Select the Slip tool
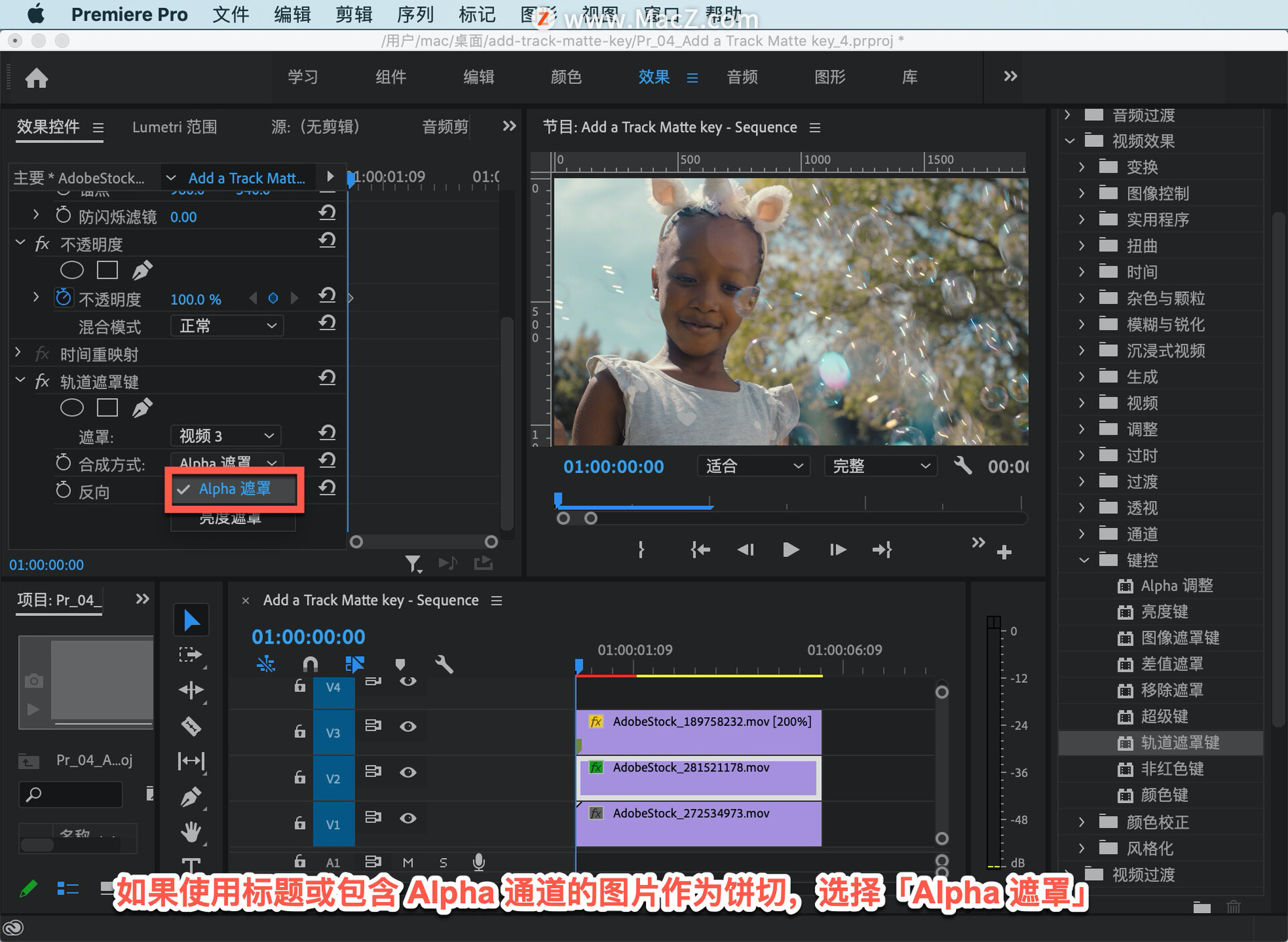 191,761
